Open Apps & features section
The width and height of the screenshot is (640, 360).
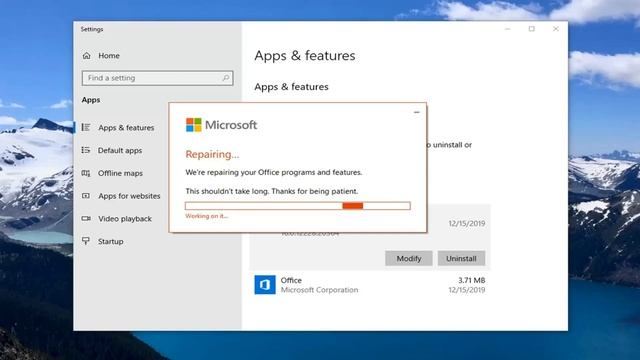tap(126, 128)
